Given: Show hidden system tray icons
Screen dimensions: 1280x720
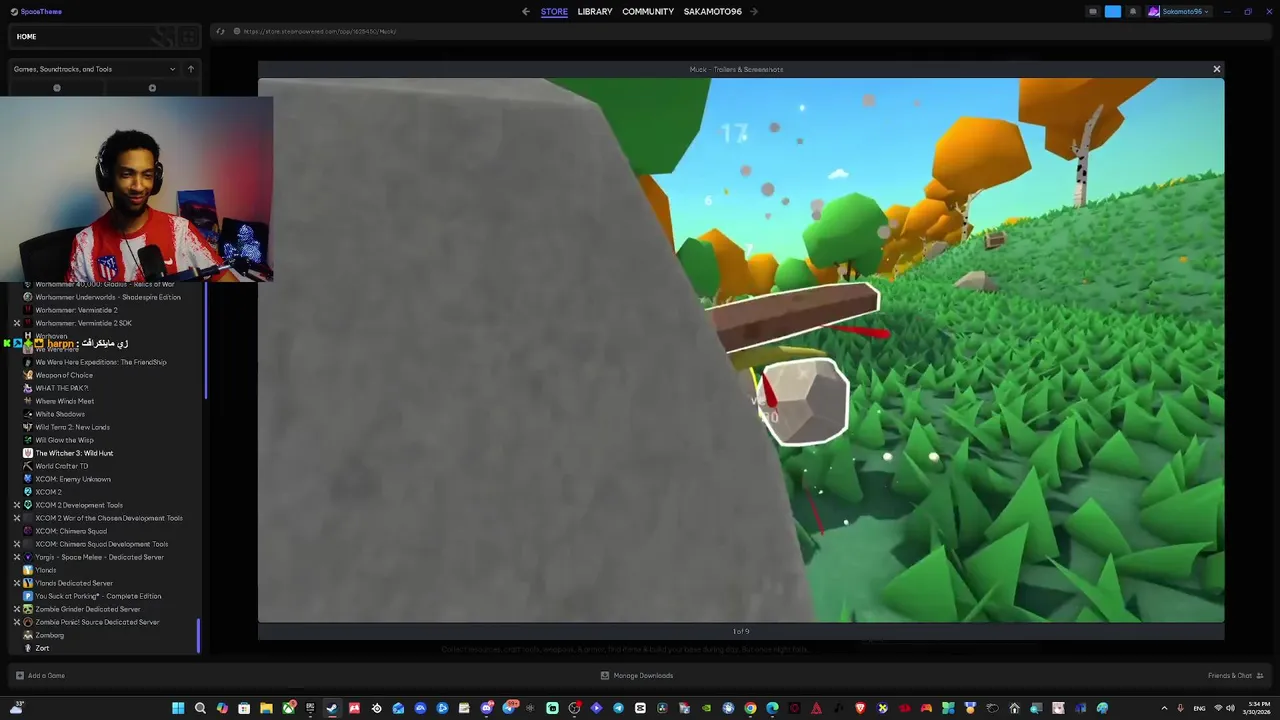Looking at the screenshot, I should (x=1164, y=708).
